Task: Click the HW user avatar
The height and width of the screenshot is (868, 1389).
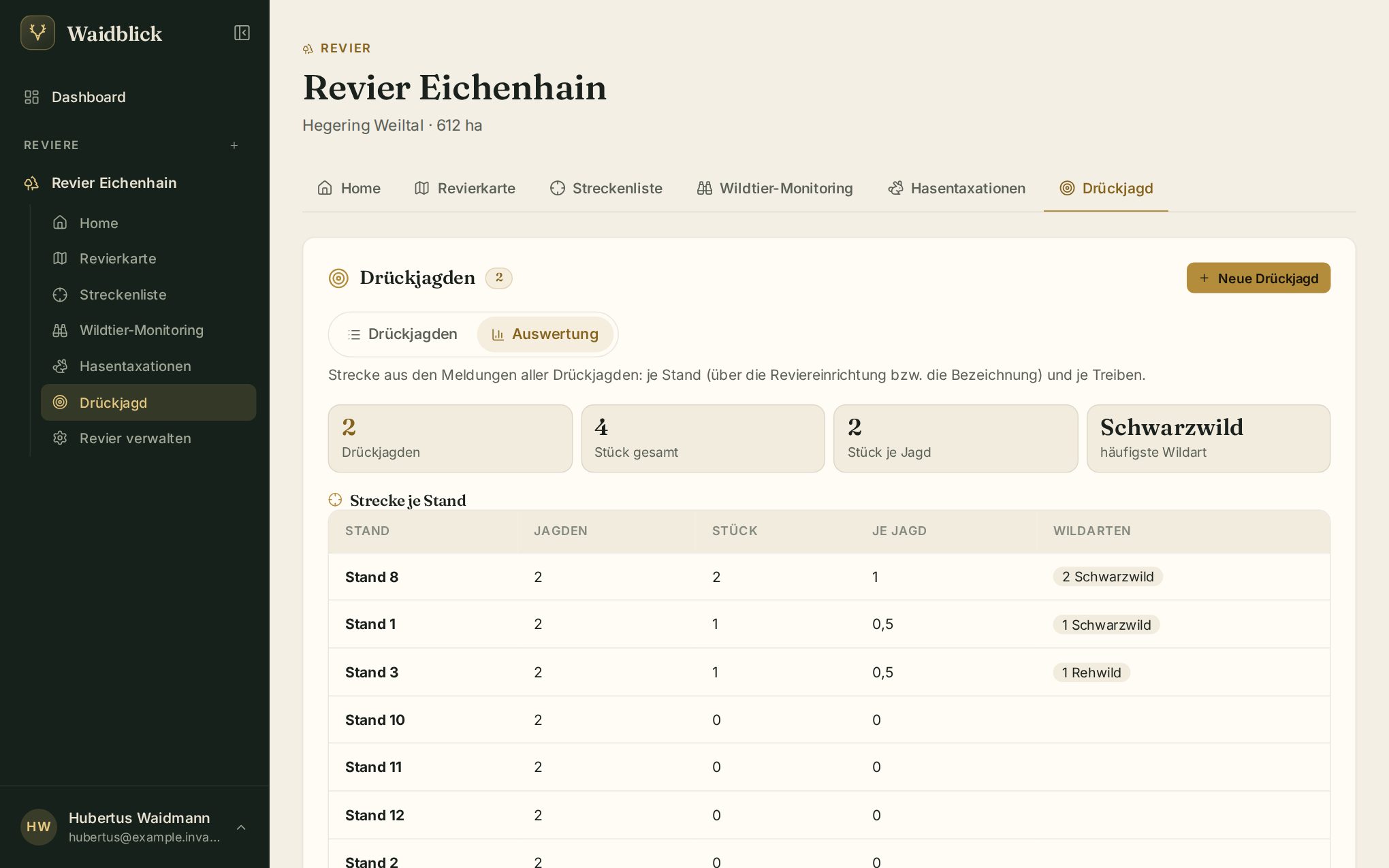Action: pos(38,826)
